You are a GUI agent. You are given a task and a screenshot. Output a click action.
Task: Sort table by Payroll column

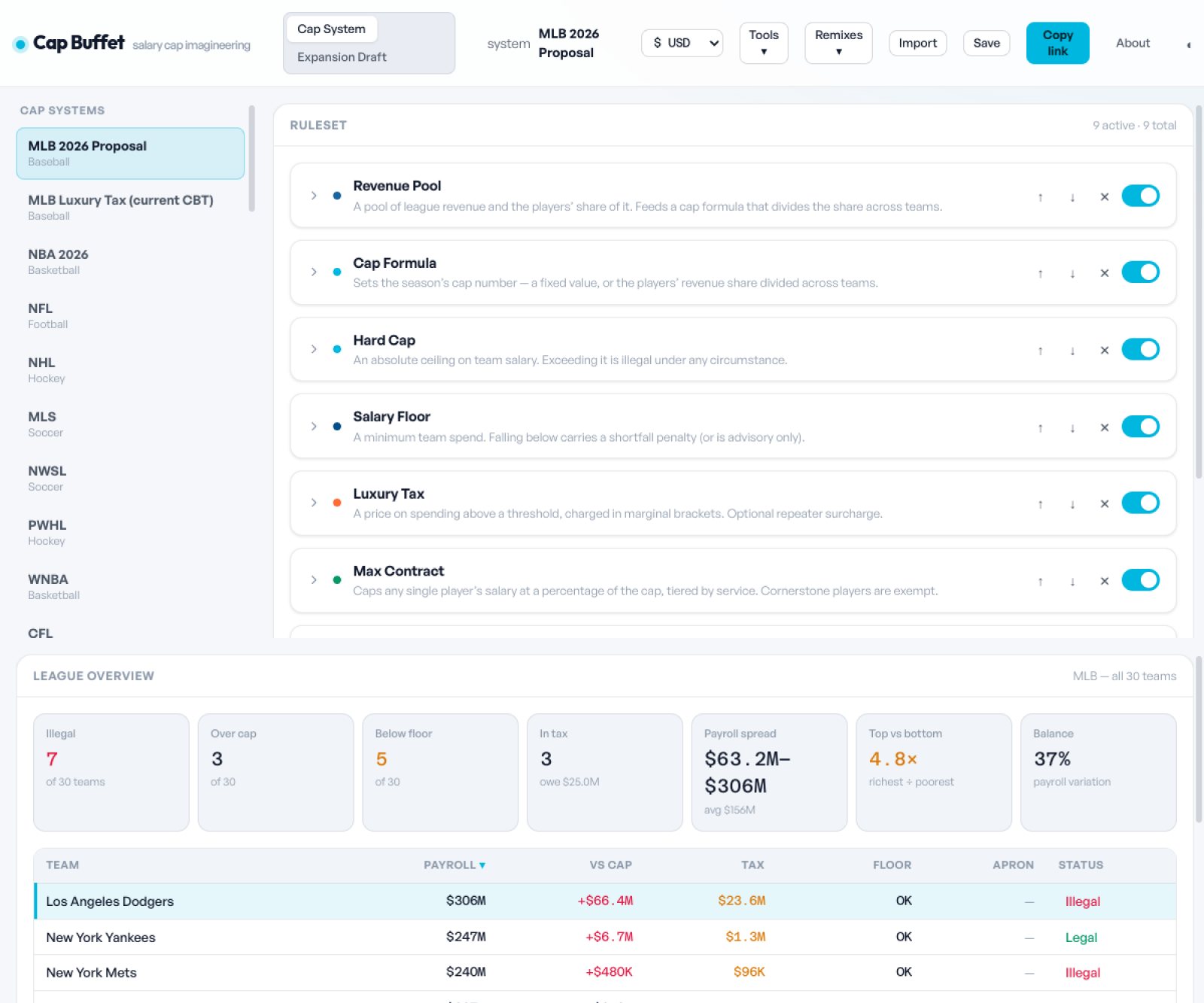(455, 865)
